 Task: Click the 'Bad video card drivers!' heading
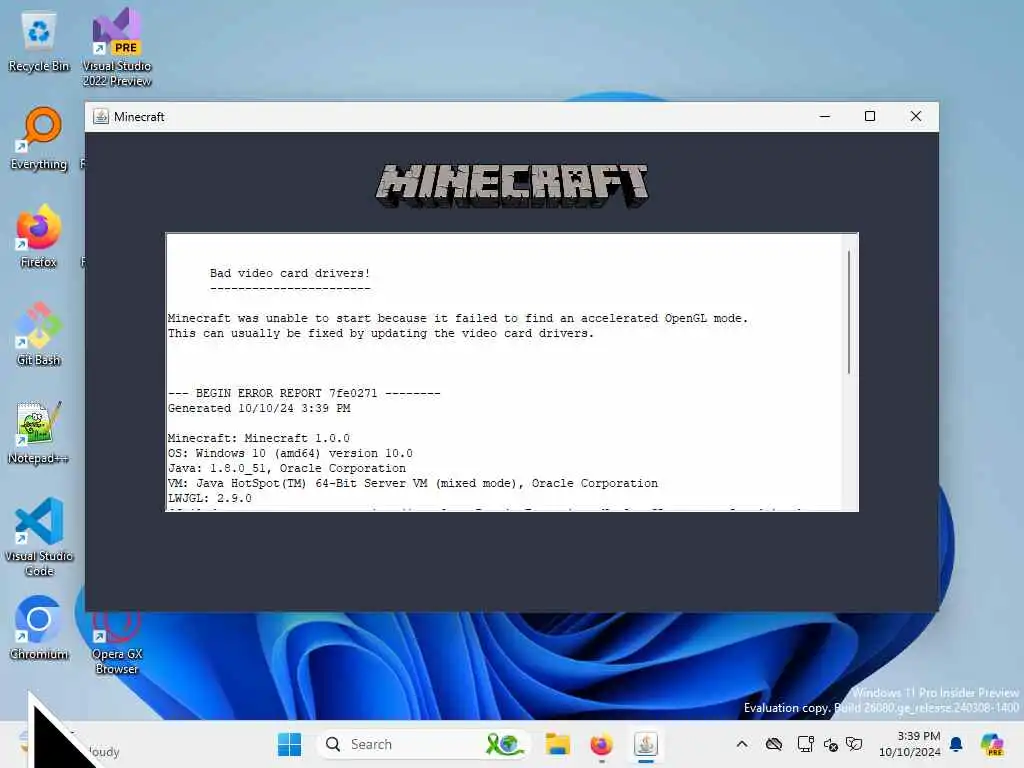pyautogui.click(x=290, y=273)
